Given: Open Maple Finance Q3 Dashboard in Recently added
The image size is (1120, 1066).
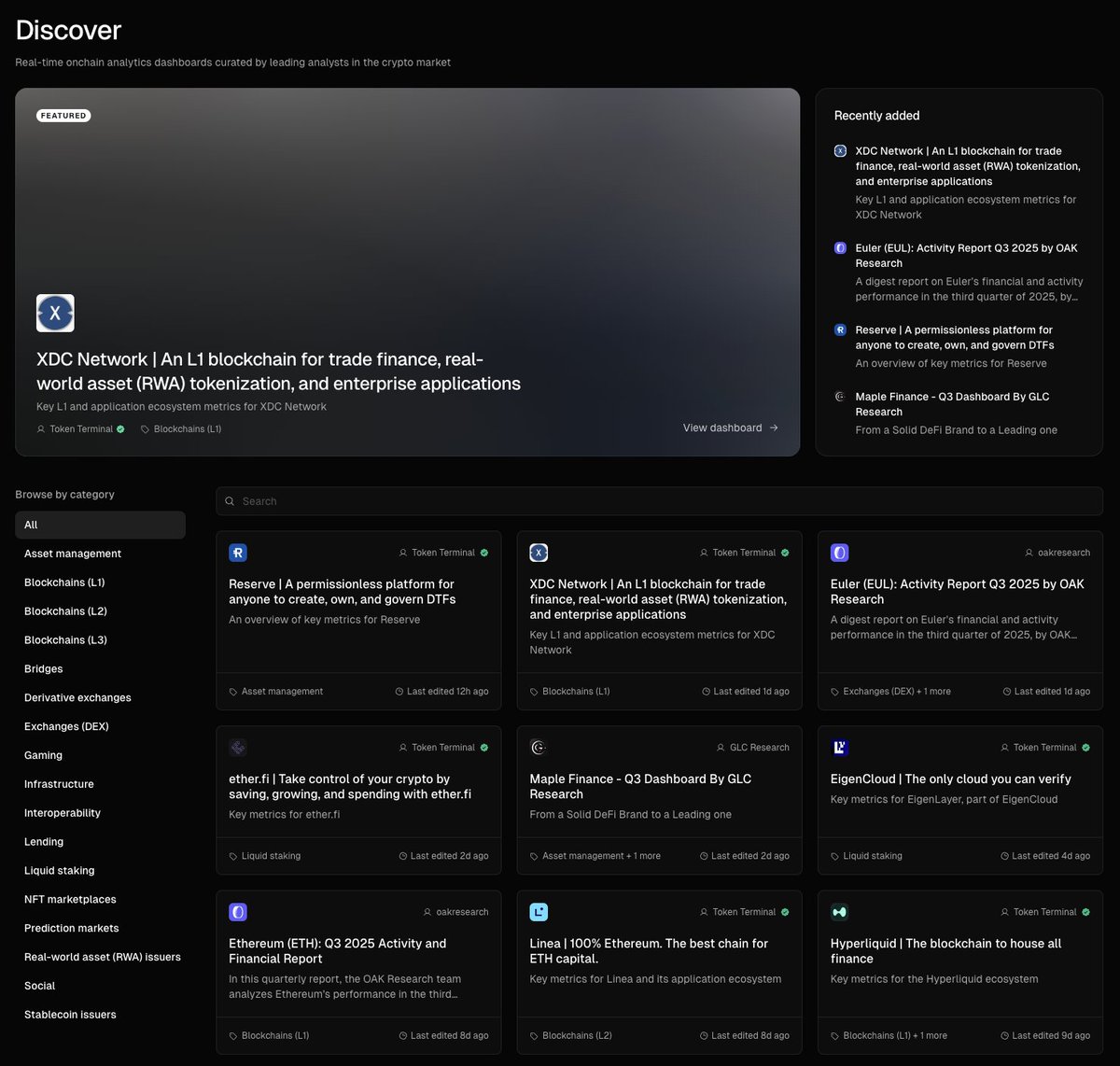Looking at the screenshot, I should tap(952, 404).
